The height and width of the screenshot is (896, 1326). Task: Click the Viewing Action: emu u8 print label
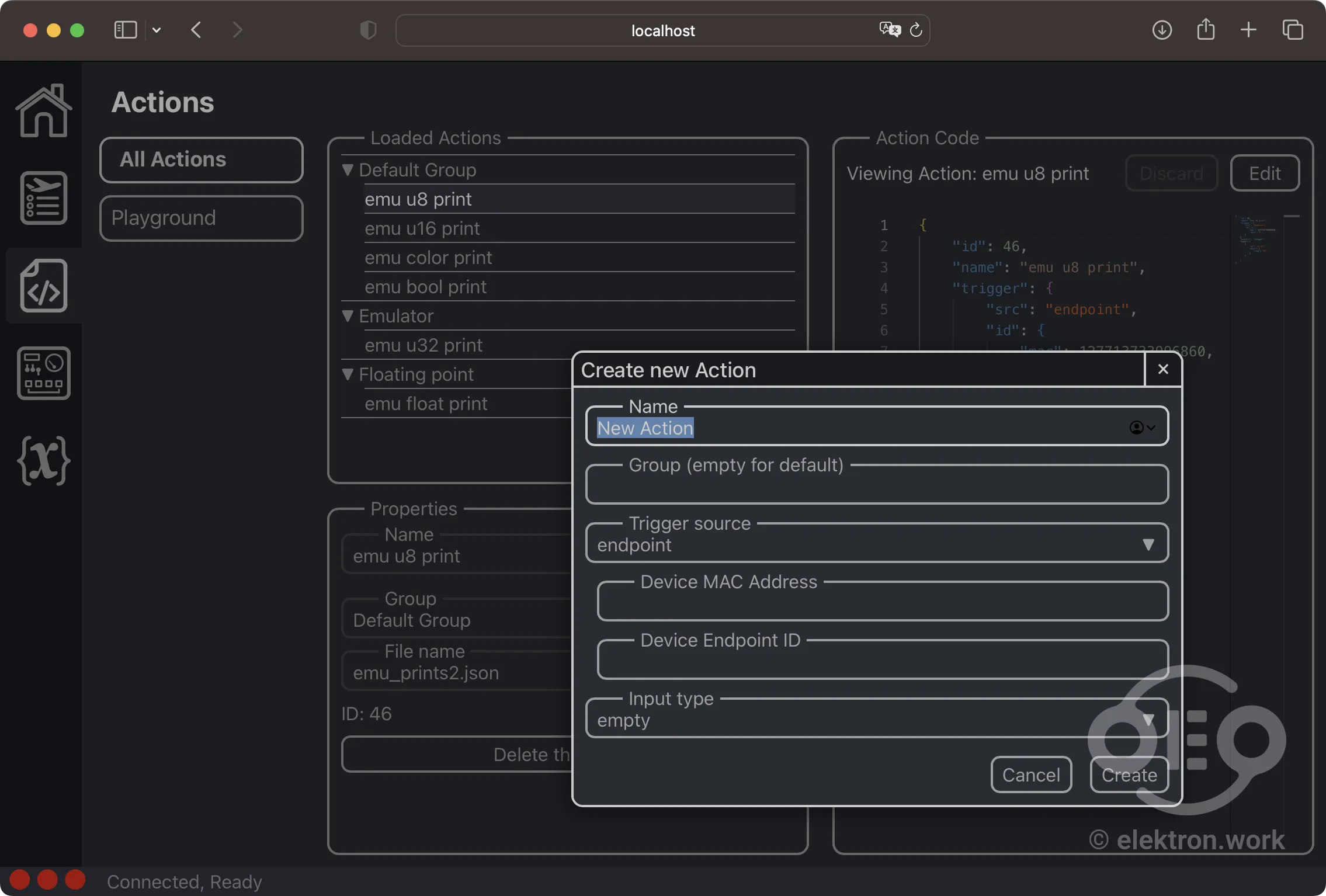pos(967,173)
